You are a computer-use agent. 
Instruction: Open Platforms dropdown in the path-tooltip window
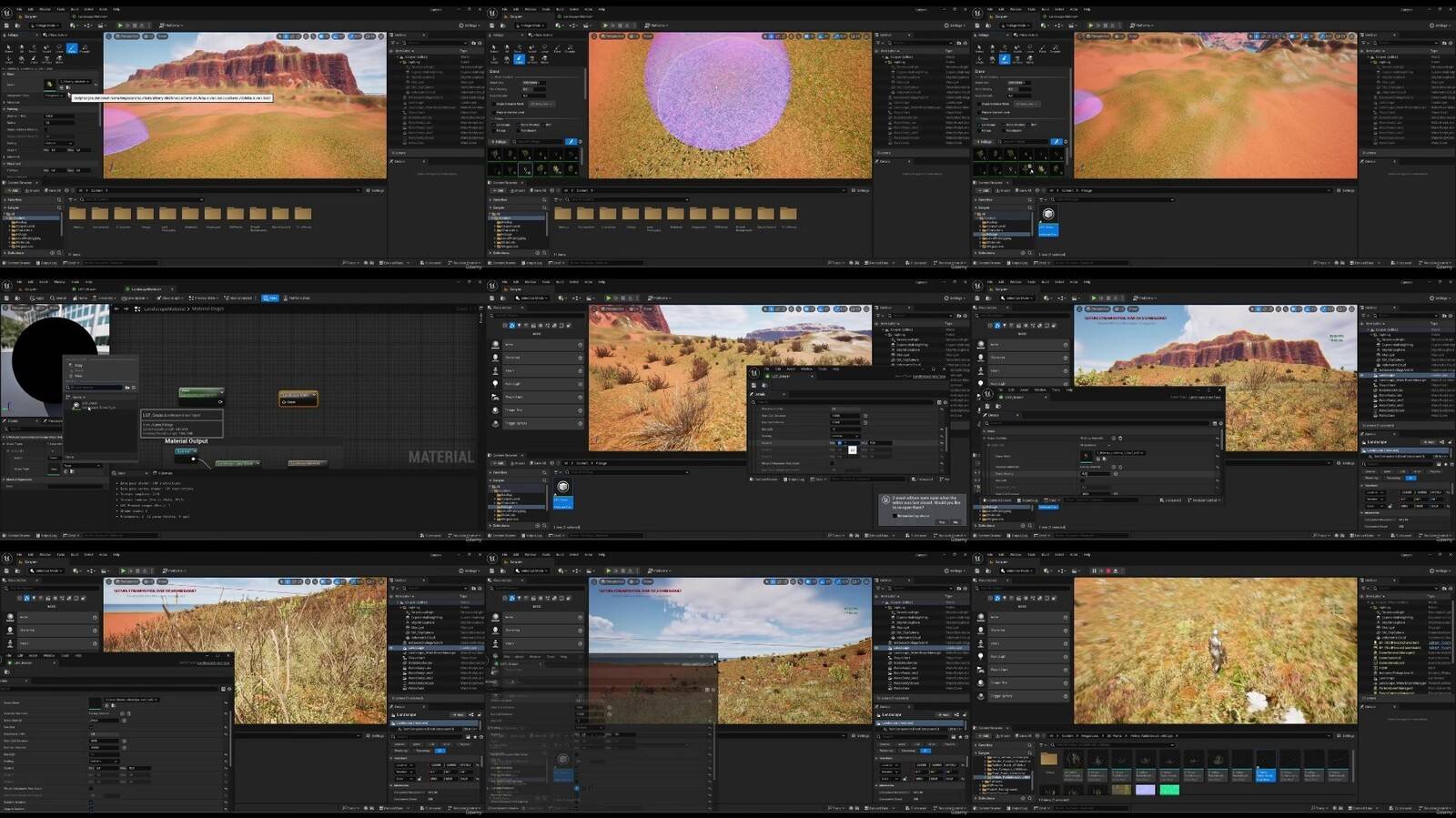(x=171, y=25)
